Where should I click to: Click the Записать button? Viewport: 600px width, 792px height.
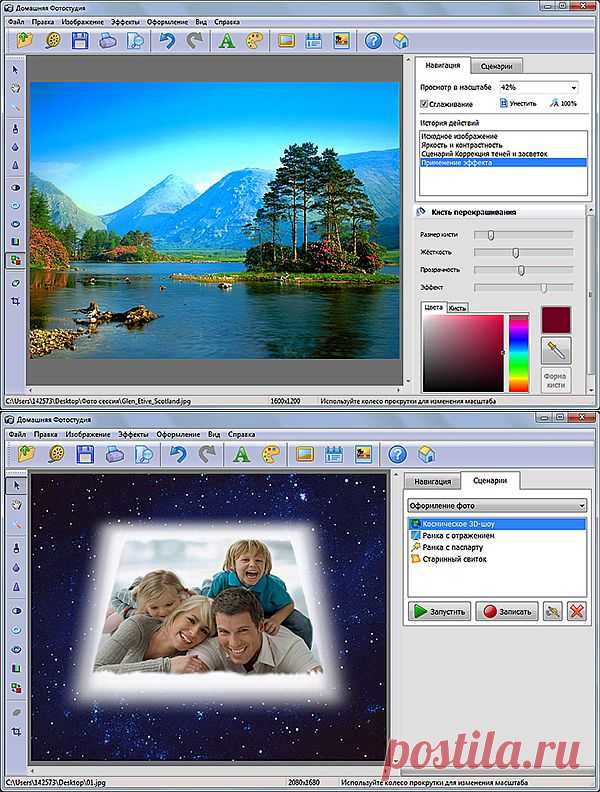tap(507, 611)
